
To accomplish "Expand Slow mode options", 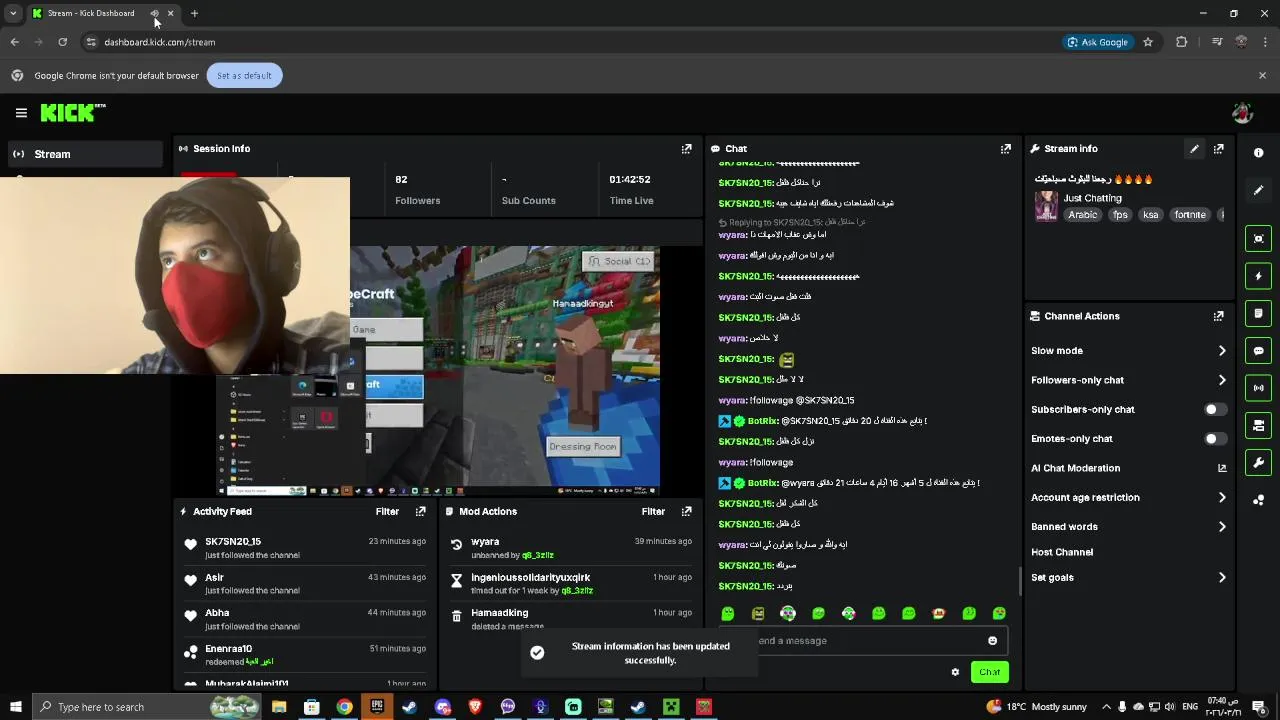I will pyautogui.click(x=1222, y=351).
